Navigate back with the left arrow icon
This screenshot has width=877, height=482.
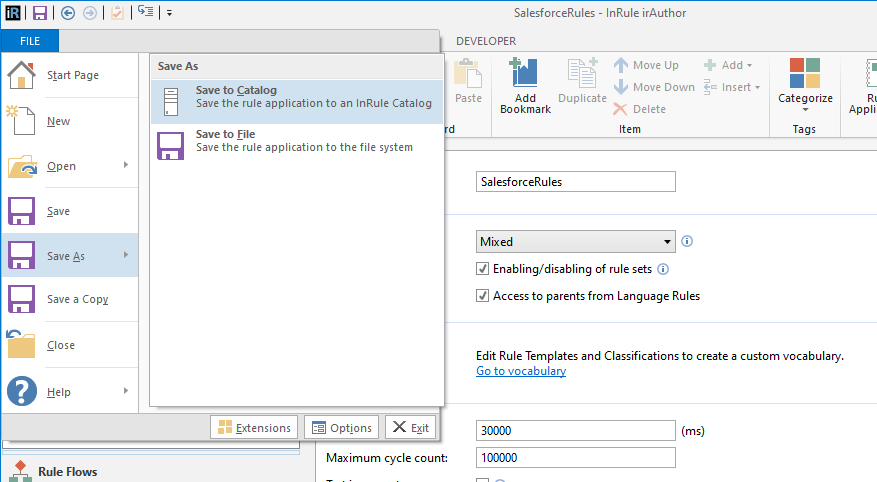click(x=68, y=12)
